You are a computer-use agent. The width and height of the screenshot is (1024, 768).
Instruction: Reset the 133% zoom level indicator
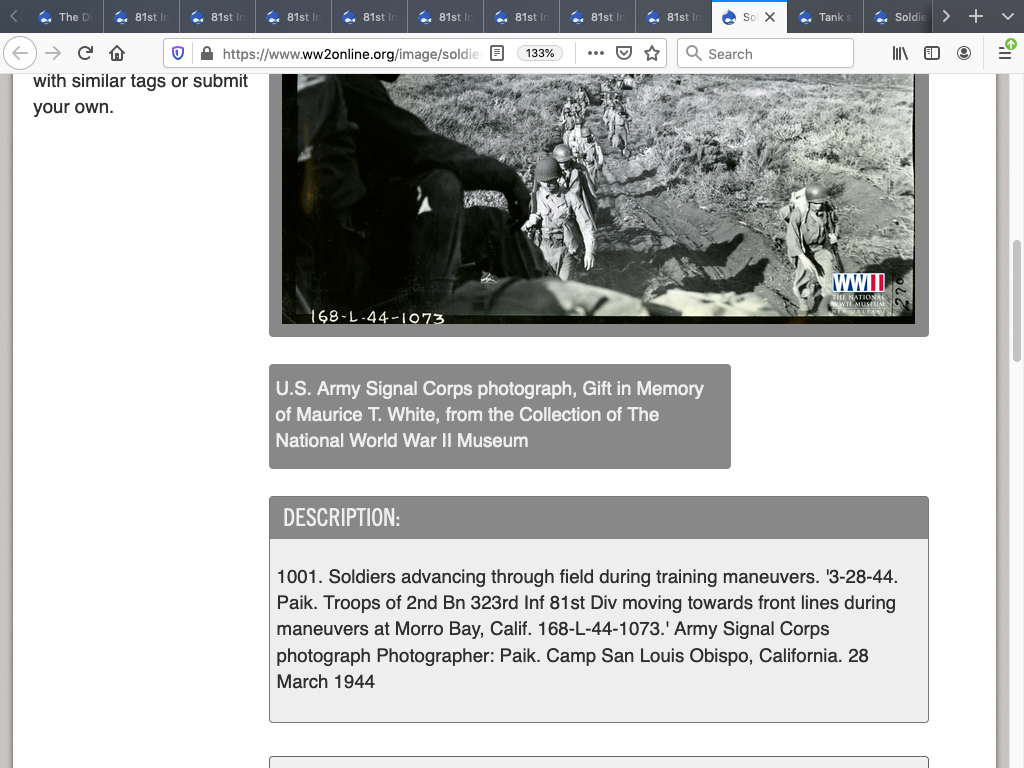pos(540,53)
